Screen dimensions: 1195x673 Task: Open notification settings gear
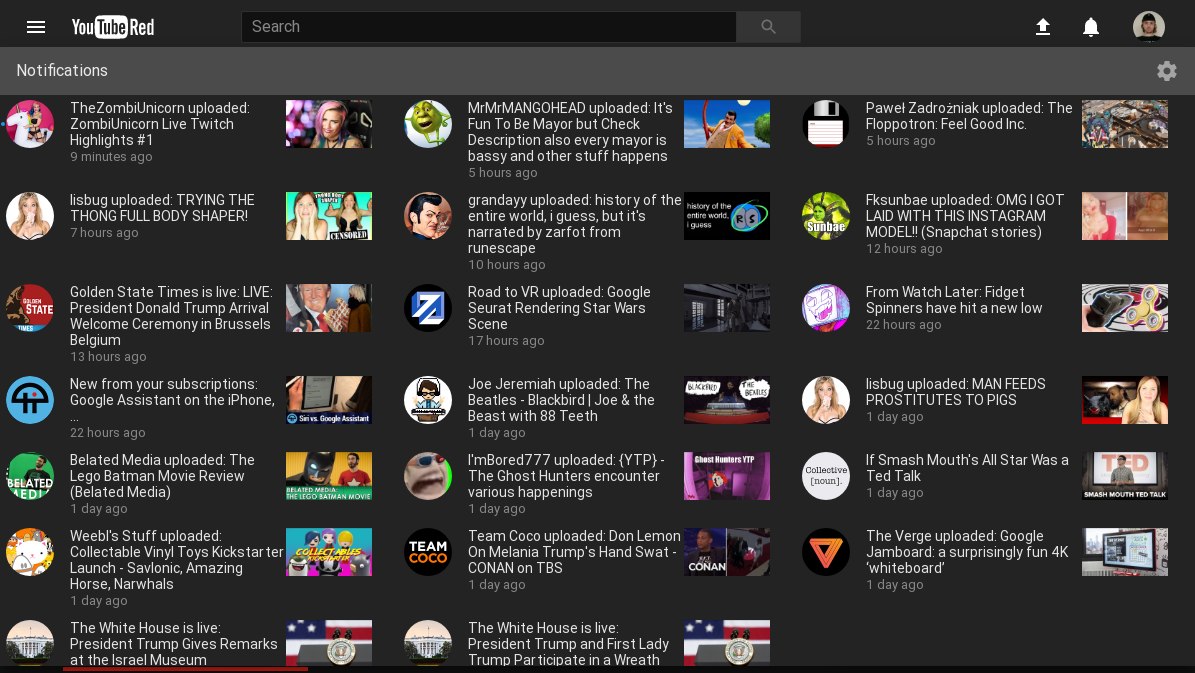1166,71
